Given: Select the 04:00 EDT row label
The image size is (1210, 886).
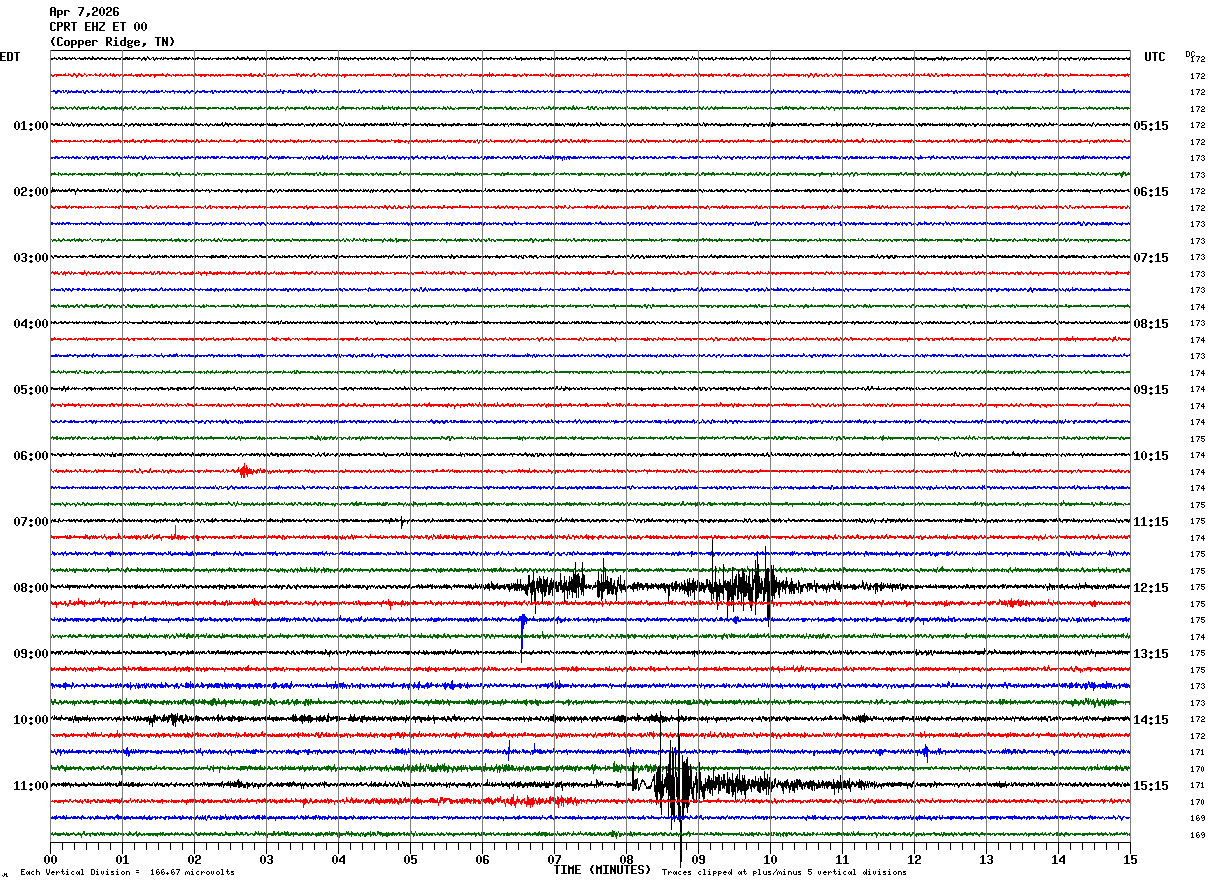Looking at the screenshot, I should click(x=31, y=324).
